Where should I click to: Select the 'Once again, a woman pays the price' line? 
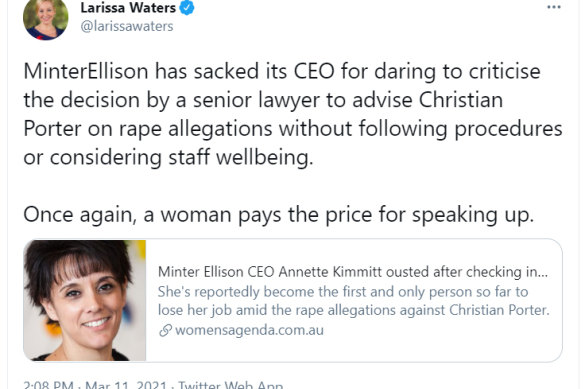279,215
